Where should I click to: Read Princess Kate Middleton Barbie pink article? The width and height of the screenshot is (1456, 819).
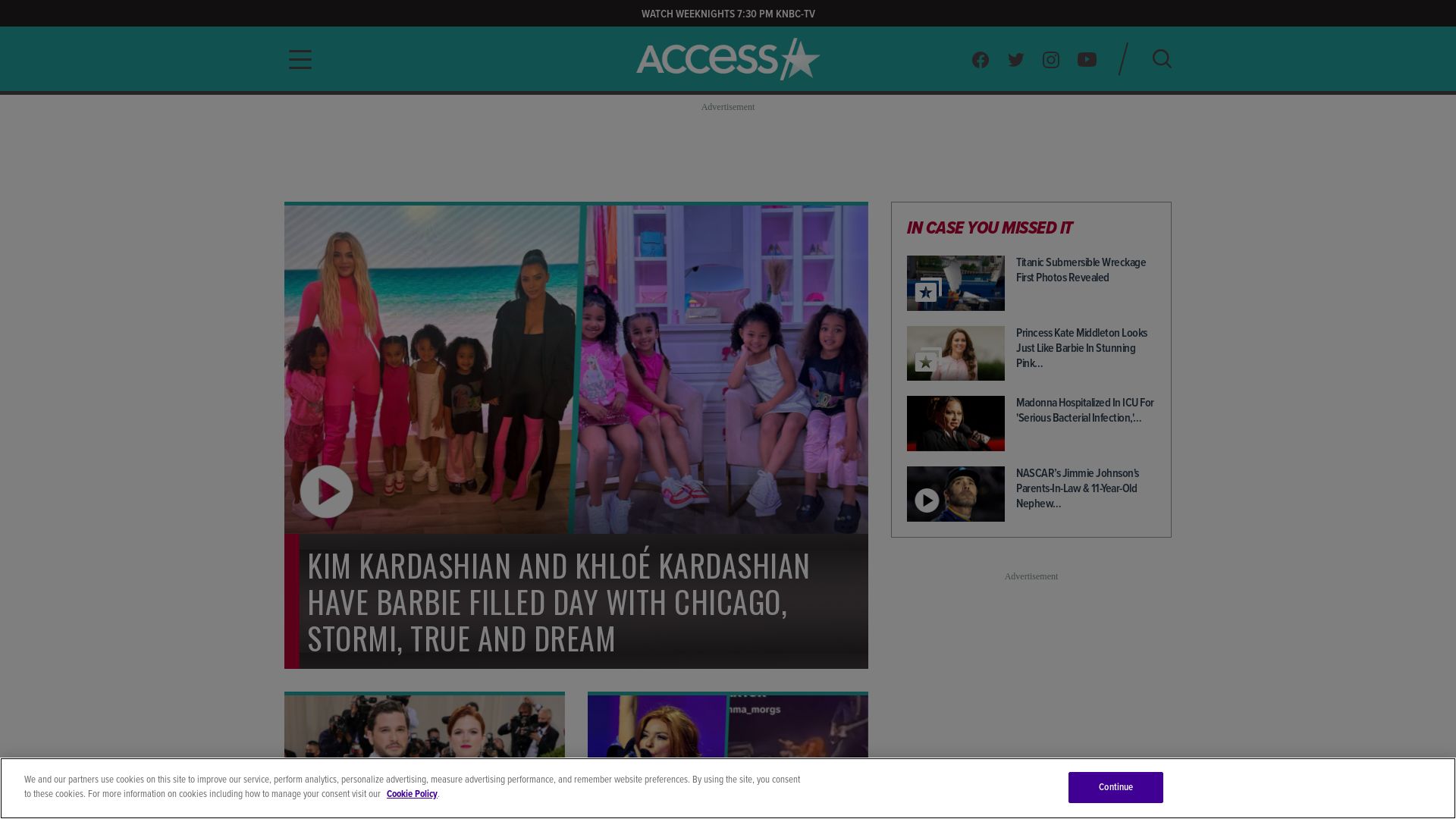[1081, 348]
